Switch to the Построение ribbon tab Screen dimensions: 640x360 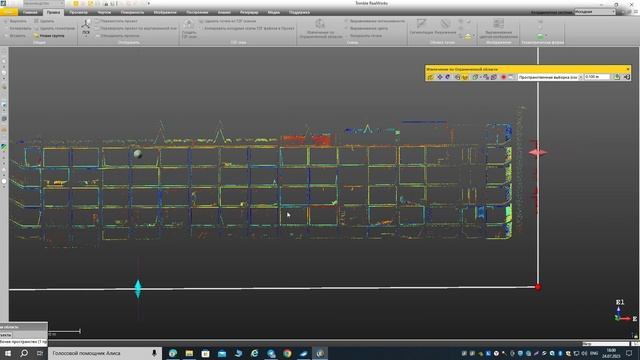[197, 12]
